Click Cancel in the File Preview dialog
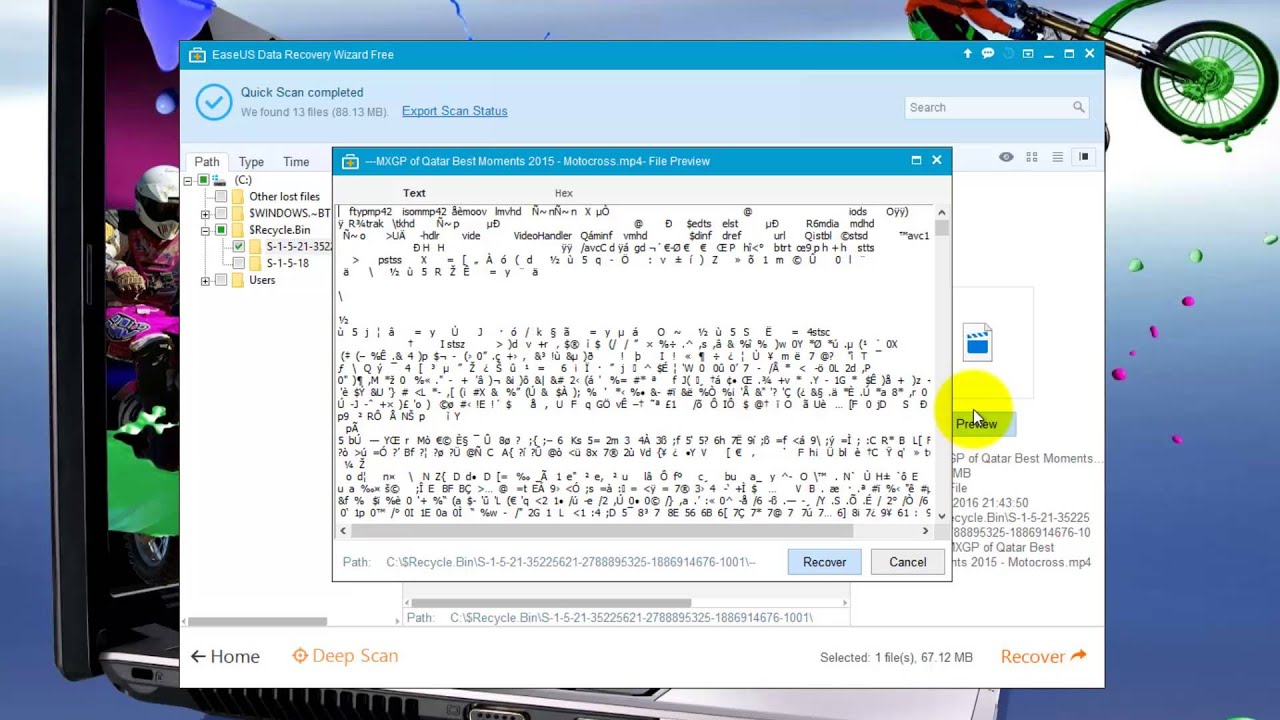 [908, 562]
